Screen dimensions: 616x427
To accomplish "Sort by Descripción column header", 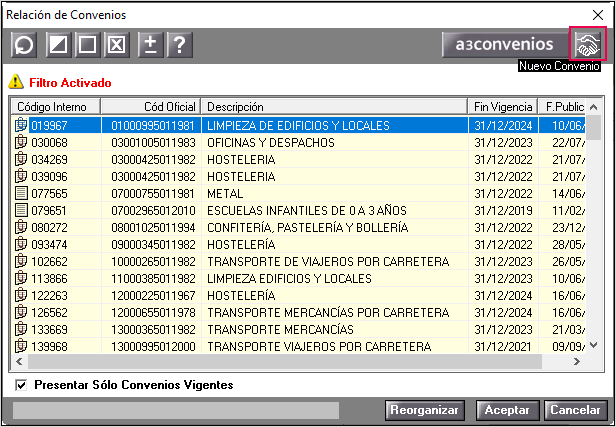I will pyautogui.click(x=334, y=106).
